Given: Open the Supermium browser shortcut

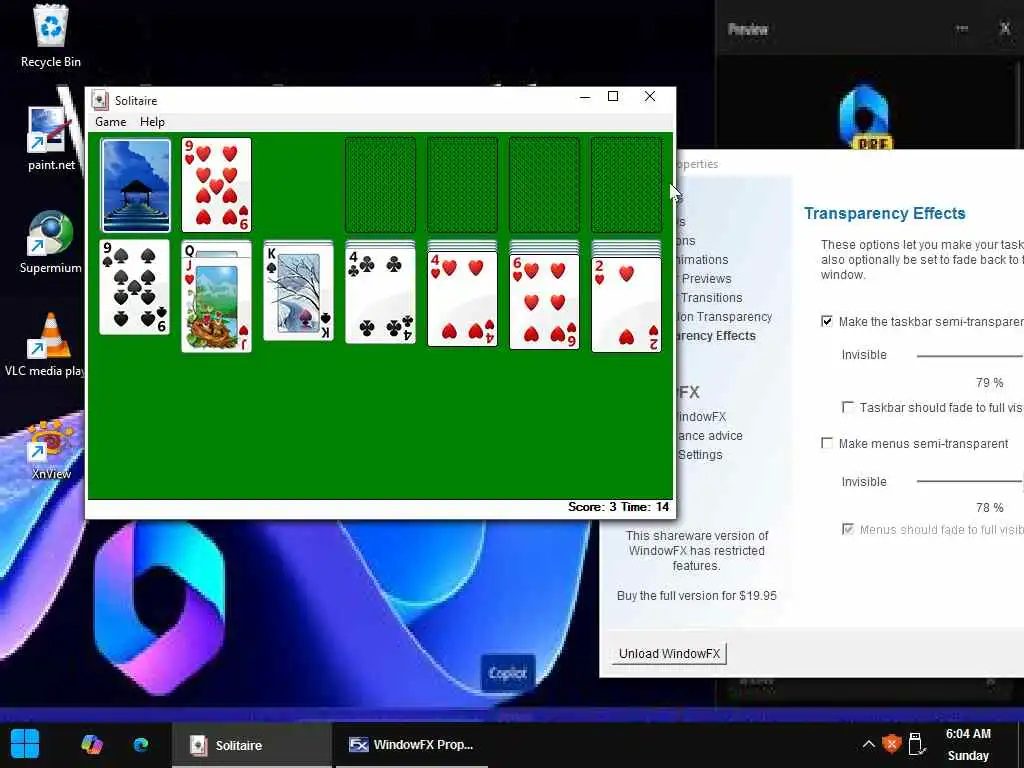Looking at the screenshot, I should [x=51, y=242].
